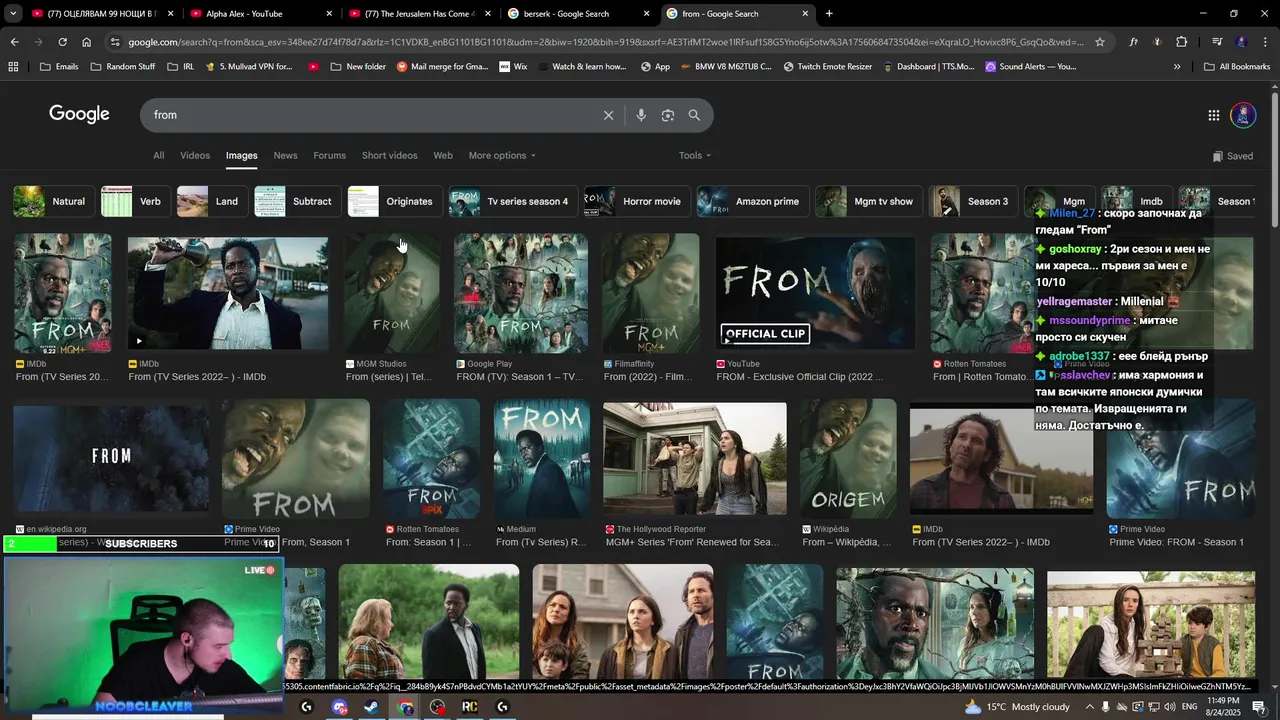
Task: Open the Twitch Emote Resizer bookmark
Action: tap(827, 67)
